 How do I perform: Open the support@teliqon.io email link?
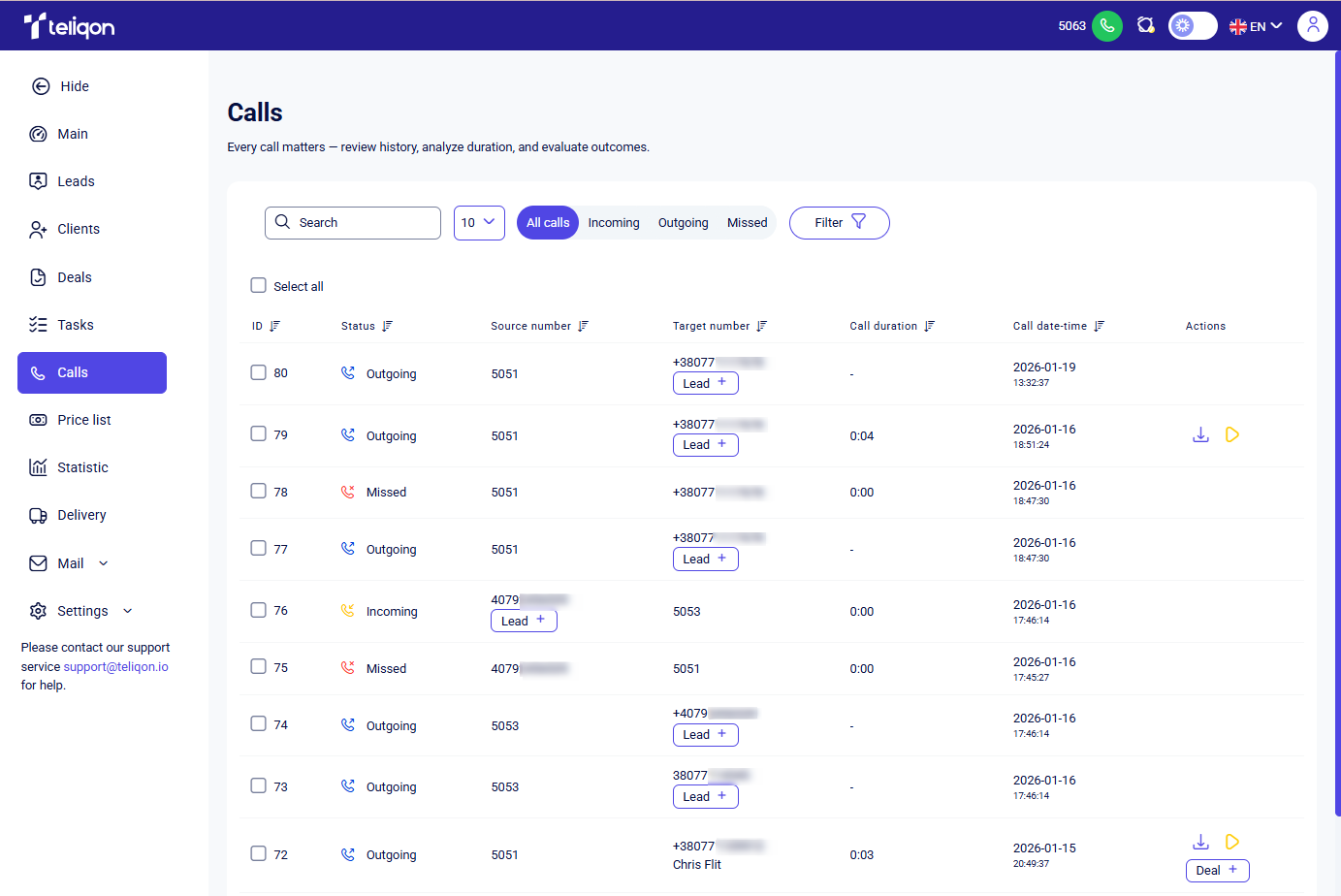115,667
